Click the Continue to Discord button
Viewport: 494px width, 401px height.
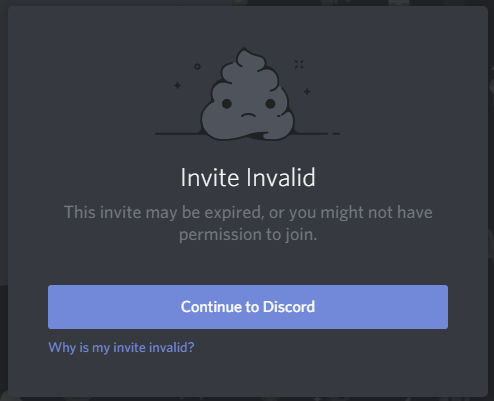coord(248,307)
